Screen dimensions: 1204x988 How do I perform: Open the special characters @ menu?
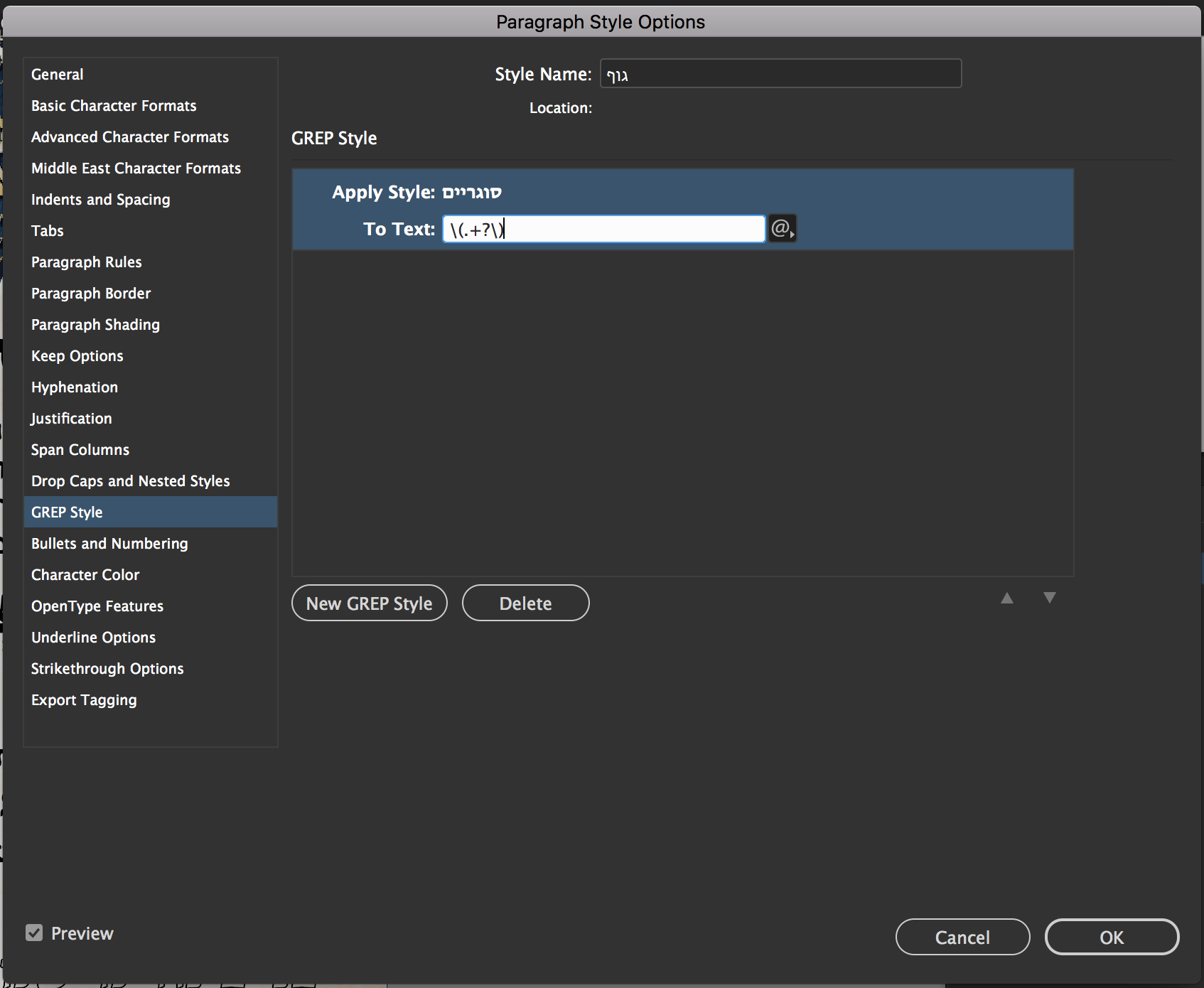782,229
